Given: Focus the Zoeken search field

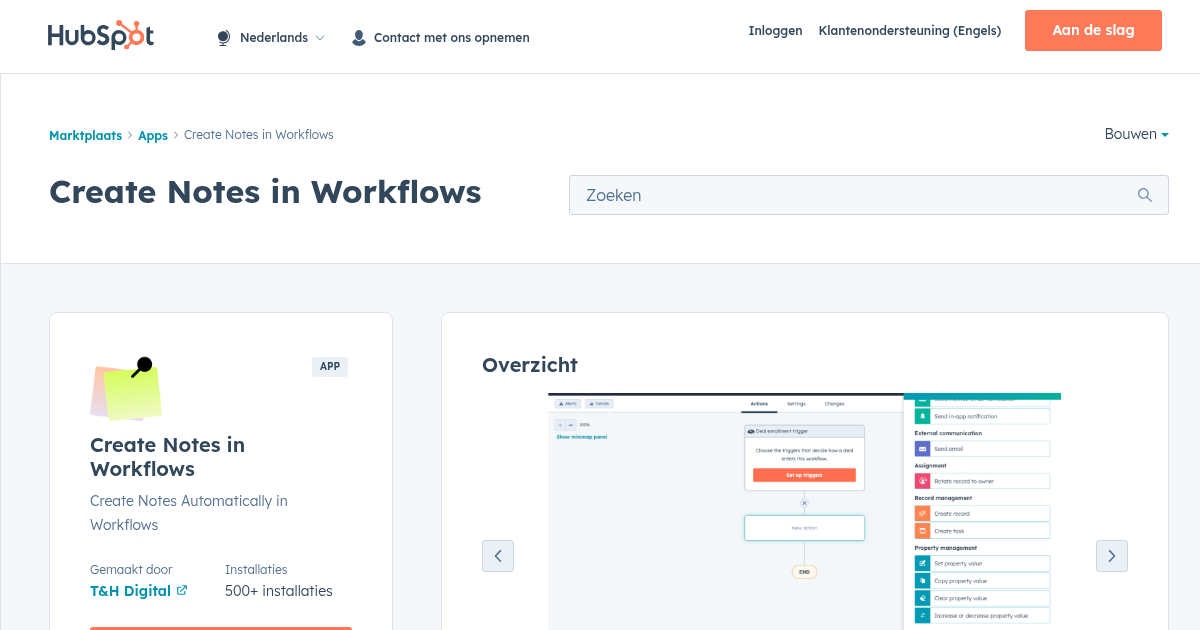Looking at the screenshot, I should (868, 195).
